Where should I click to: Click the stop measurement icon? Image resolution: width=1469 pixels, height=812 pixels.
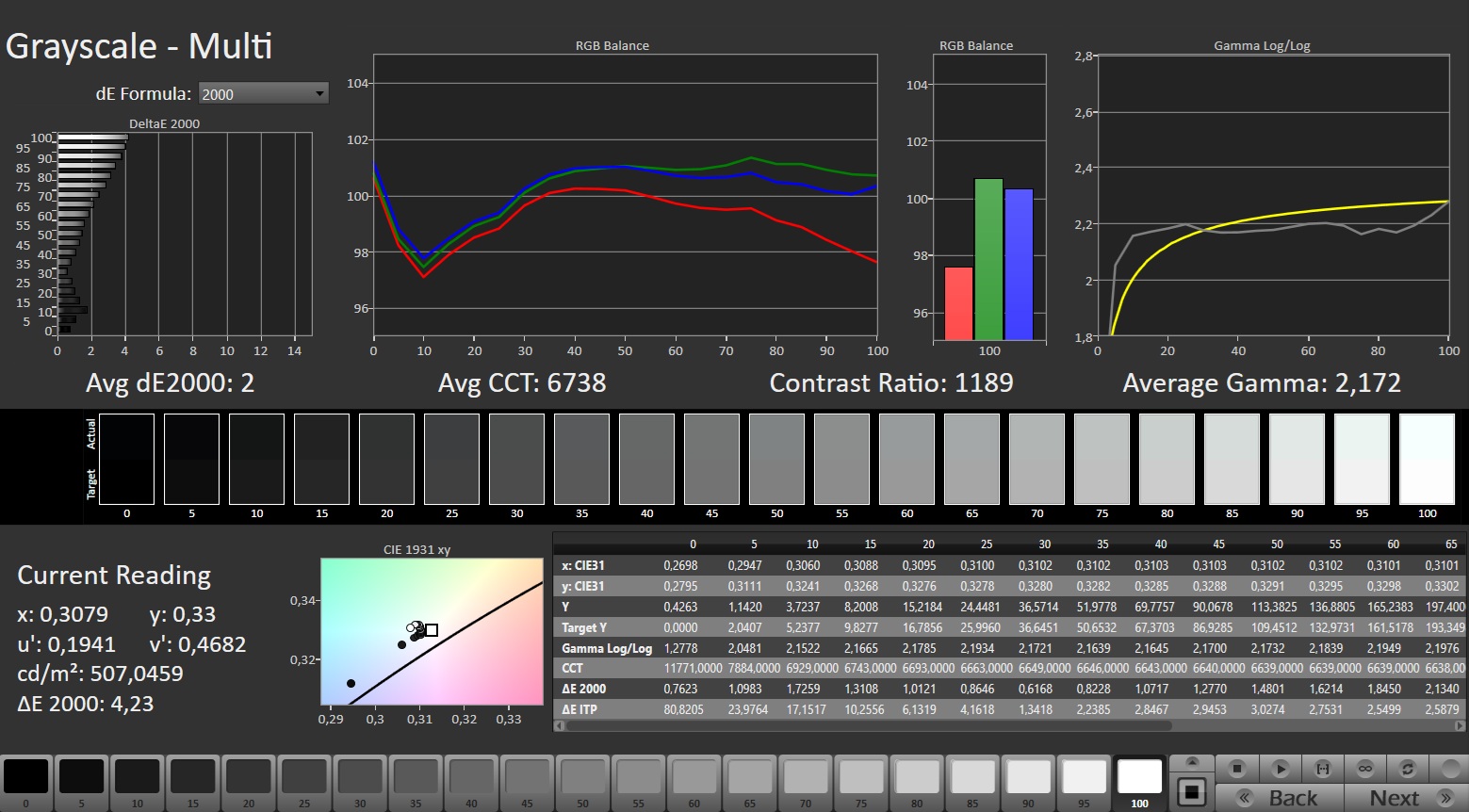1237,769
